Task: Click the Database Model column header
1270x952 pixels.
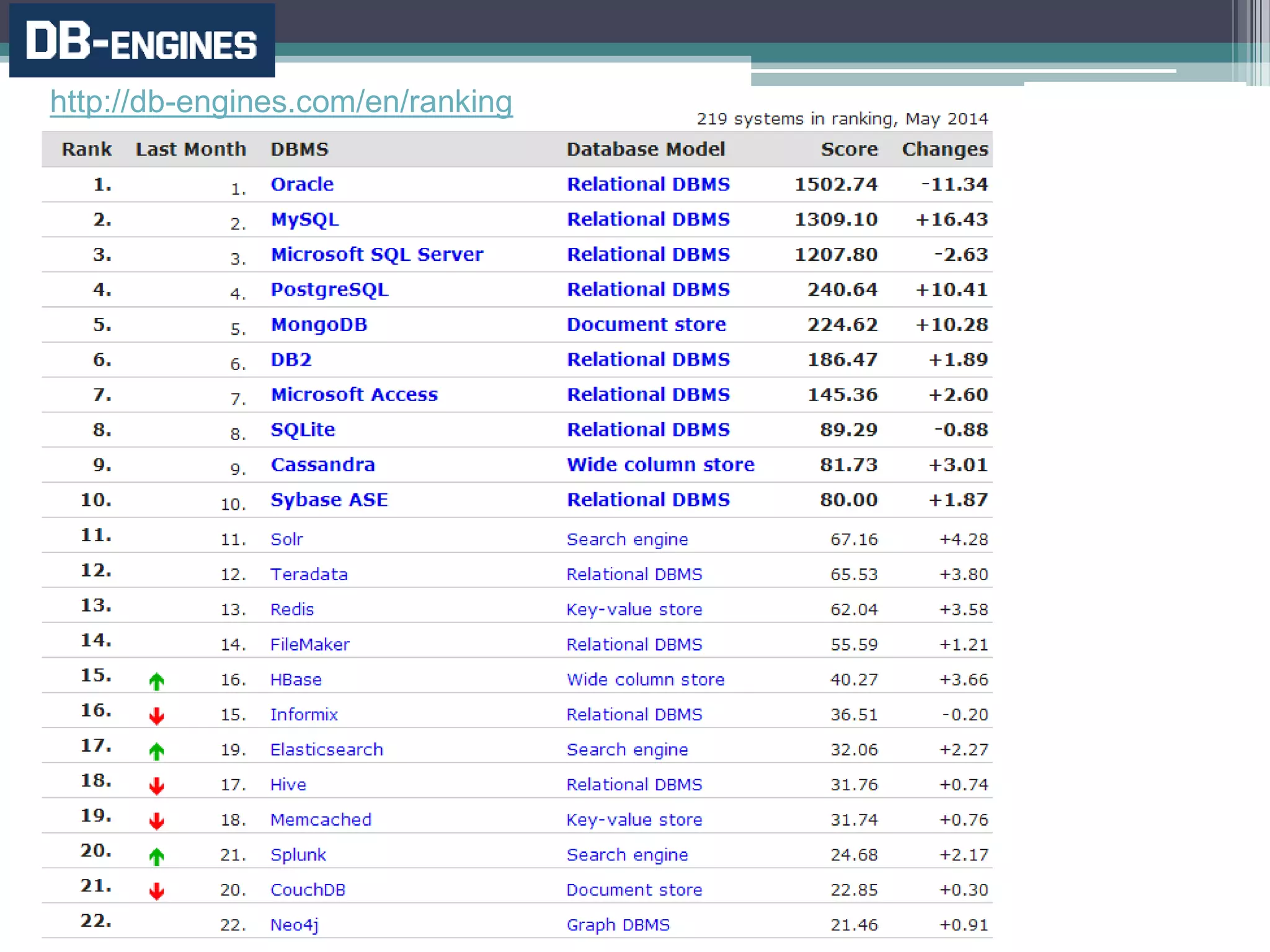Action: (x=646, y=149)
